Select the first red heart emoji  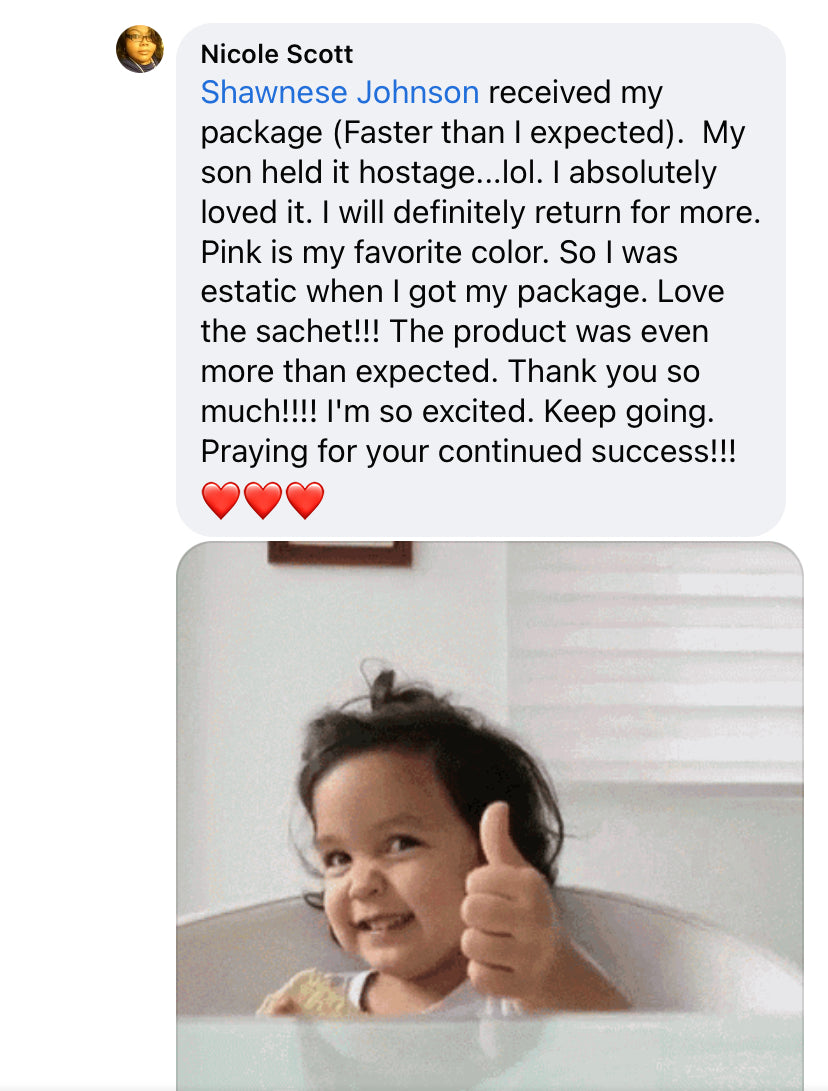(221, 500)
